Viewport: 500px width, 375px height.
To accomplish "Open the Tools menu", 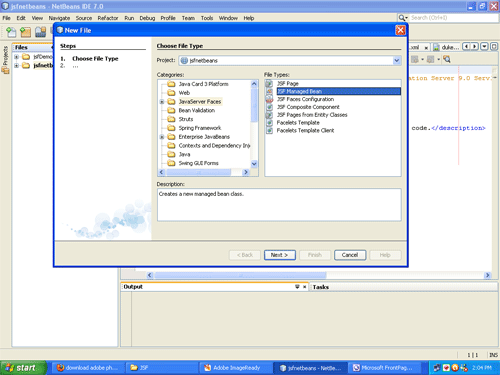I will (207, 18).
